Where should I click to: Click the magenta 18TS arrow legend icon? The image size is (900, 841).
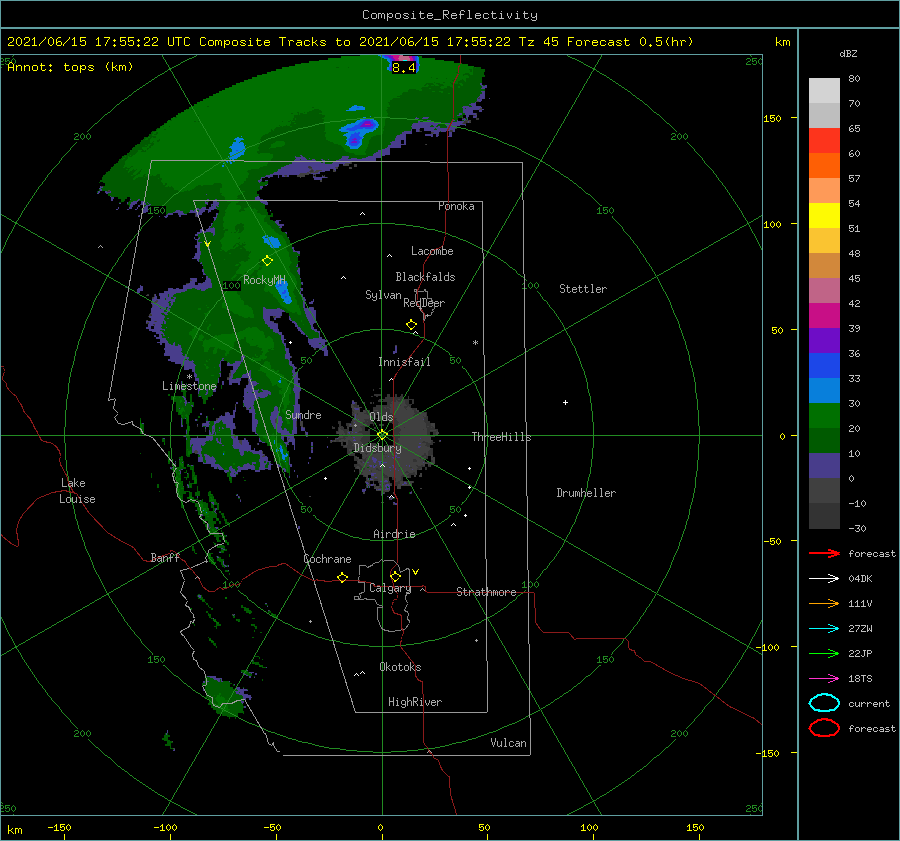pyautogui.click(x=824, y=679)
